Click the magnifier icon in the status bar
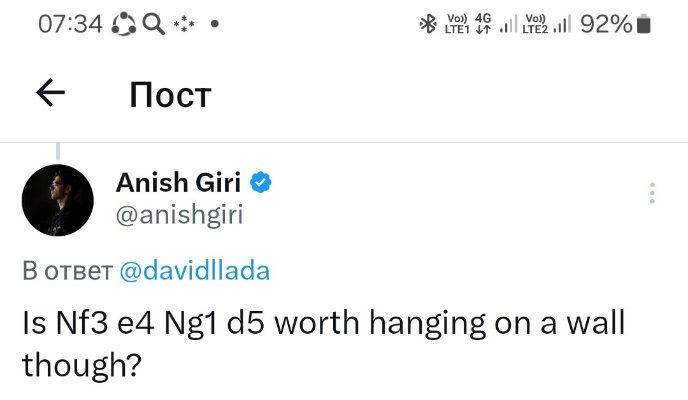This screenshot has width=688, height=400. tap(154, 24)
